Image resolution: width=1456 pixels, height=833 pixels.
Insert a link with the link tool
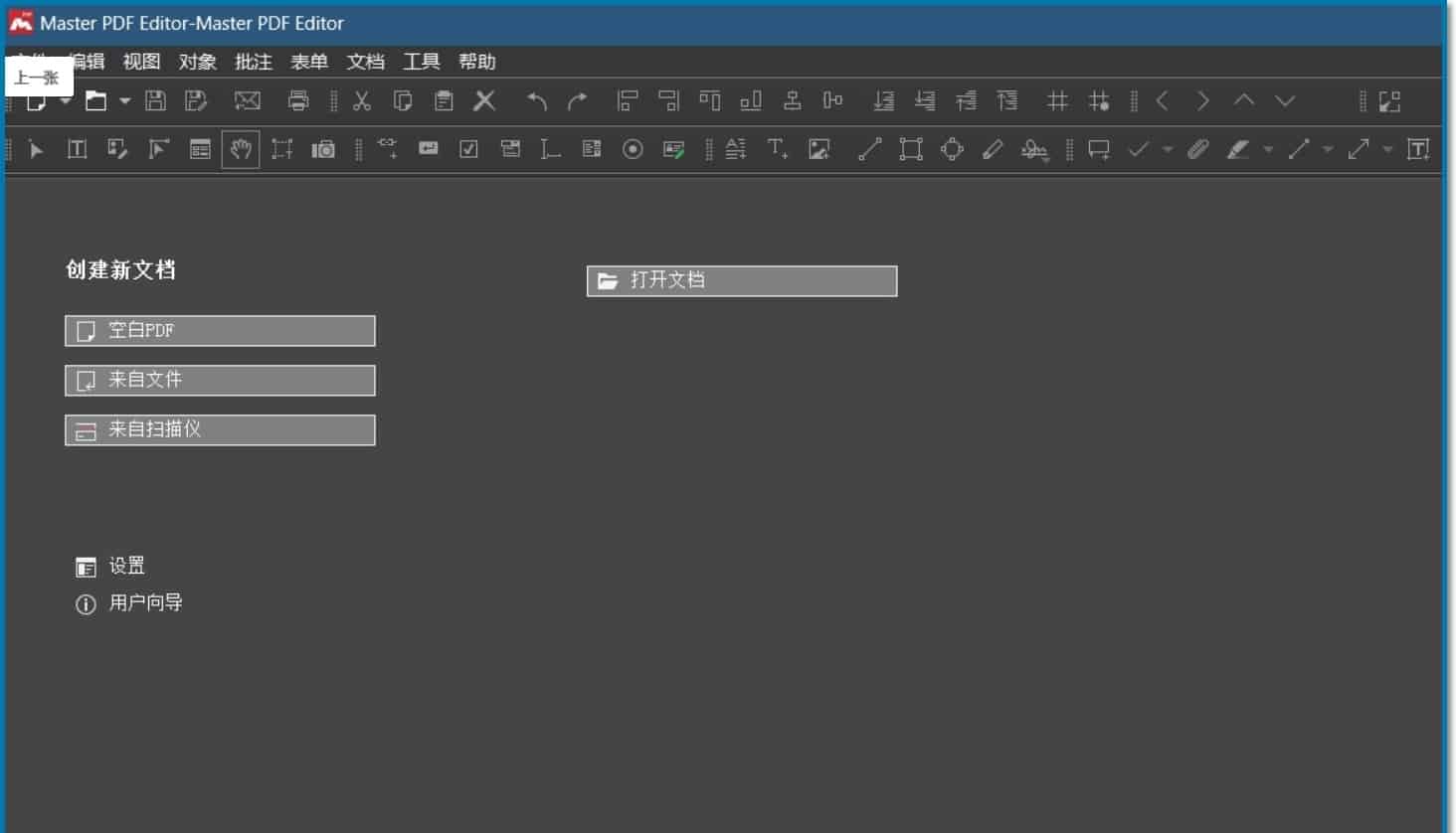point(388,148)
